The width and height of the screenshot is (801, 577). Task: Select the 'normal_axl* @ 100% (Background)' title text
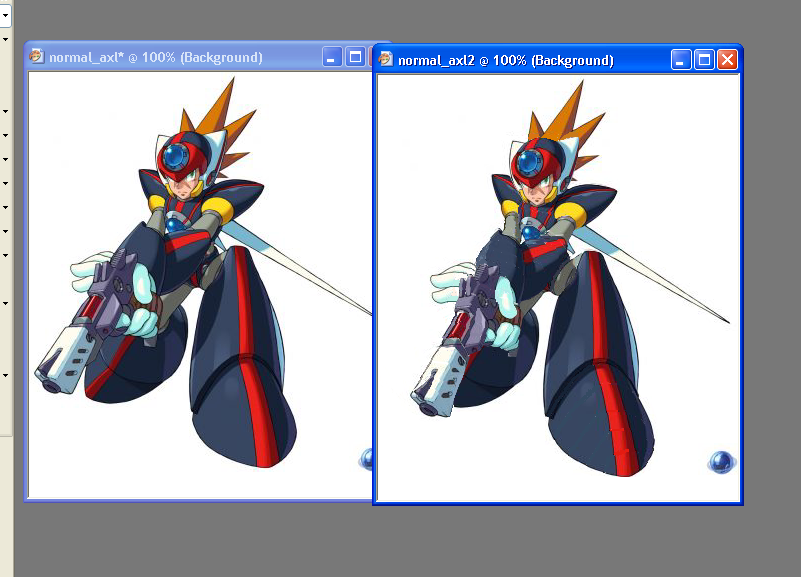tap(156, 57)
